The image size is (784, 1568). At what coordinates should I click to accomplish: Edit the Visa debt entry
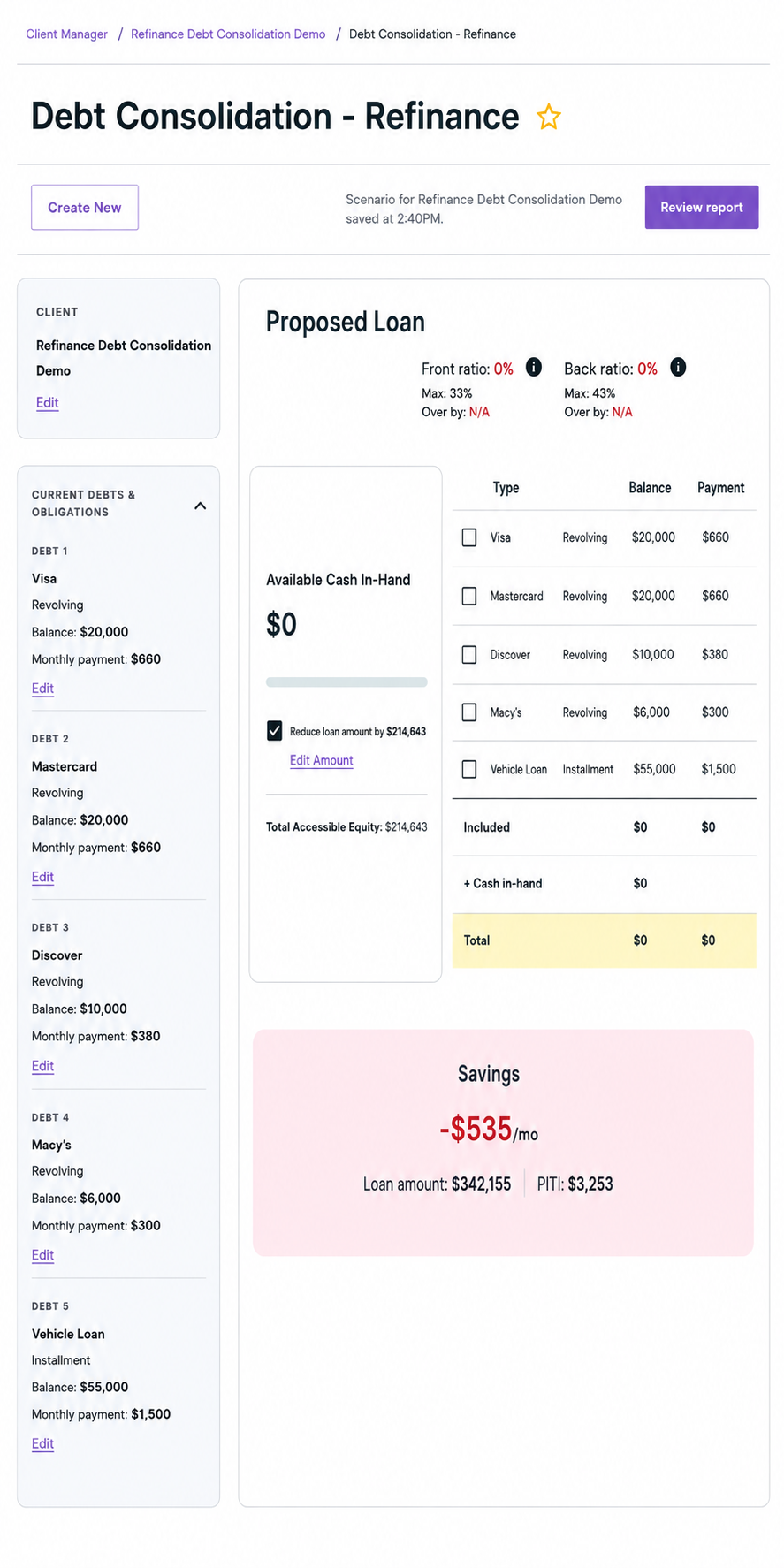point(43,689)
